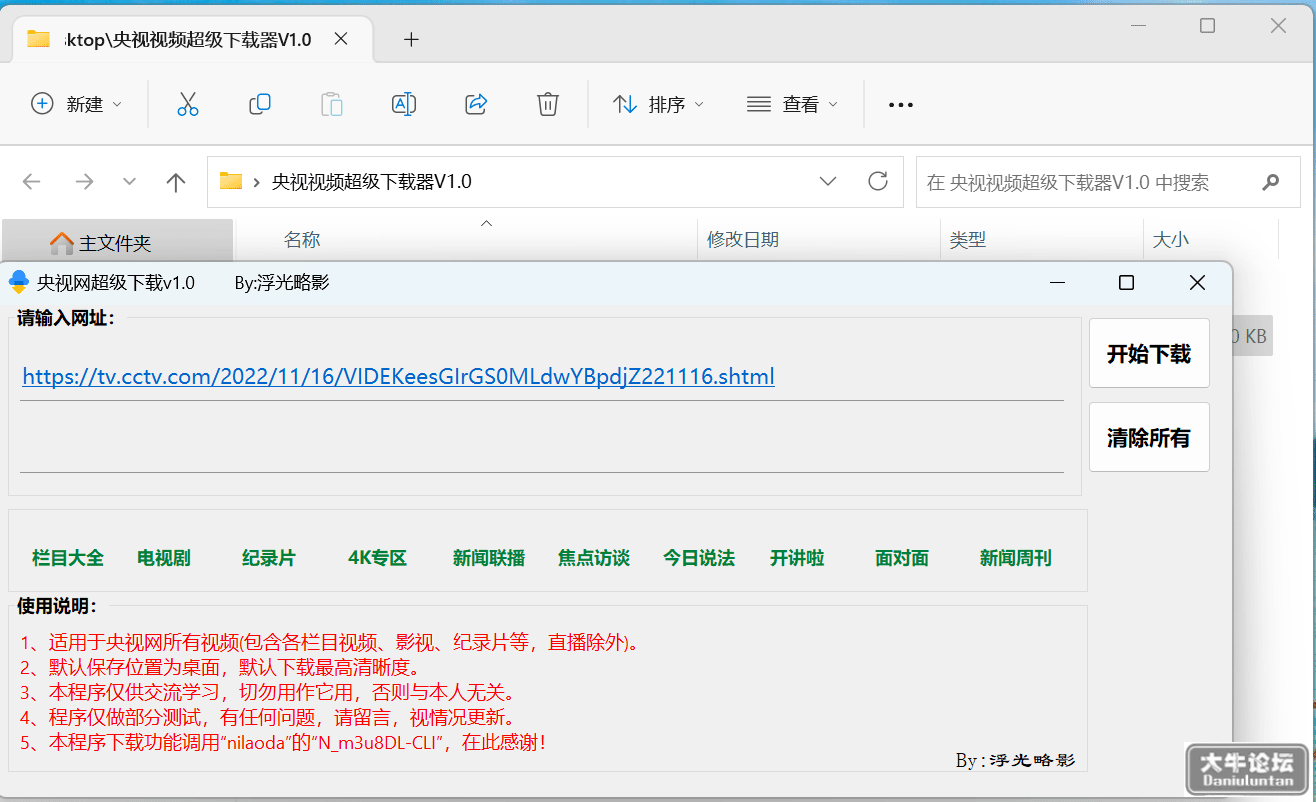Click the search magnifier icon in Explorer
Image resolution: width=1316 pixels, height=802 pixels.
click(x=1270, y=182)
